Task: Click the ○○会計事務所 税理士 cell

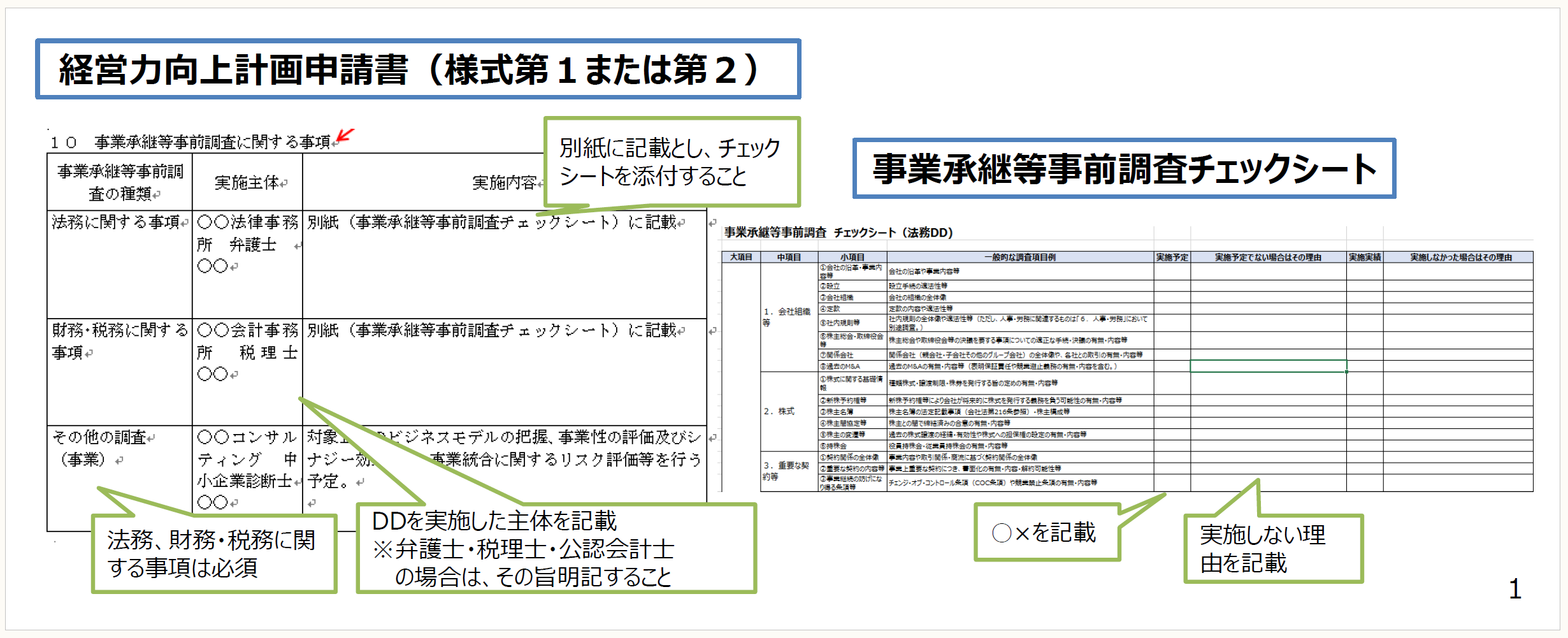Action: tap(247, 372)
